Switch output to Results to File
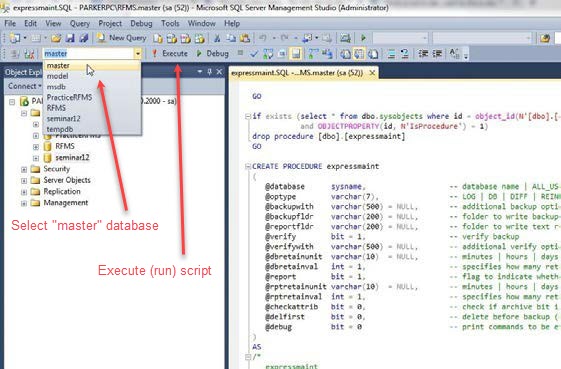 point(373,54)
